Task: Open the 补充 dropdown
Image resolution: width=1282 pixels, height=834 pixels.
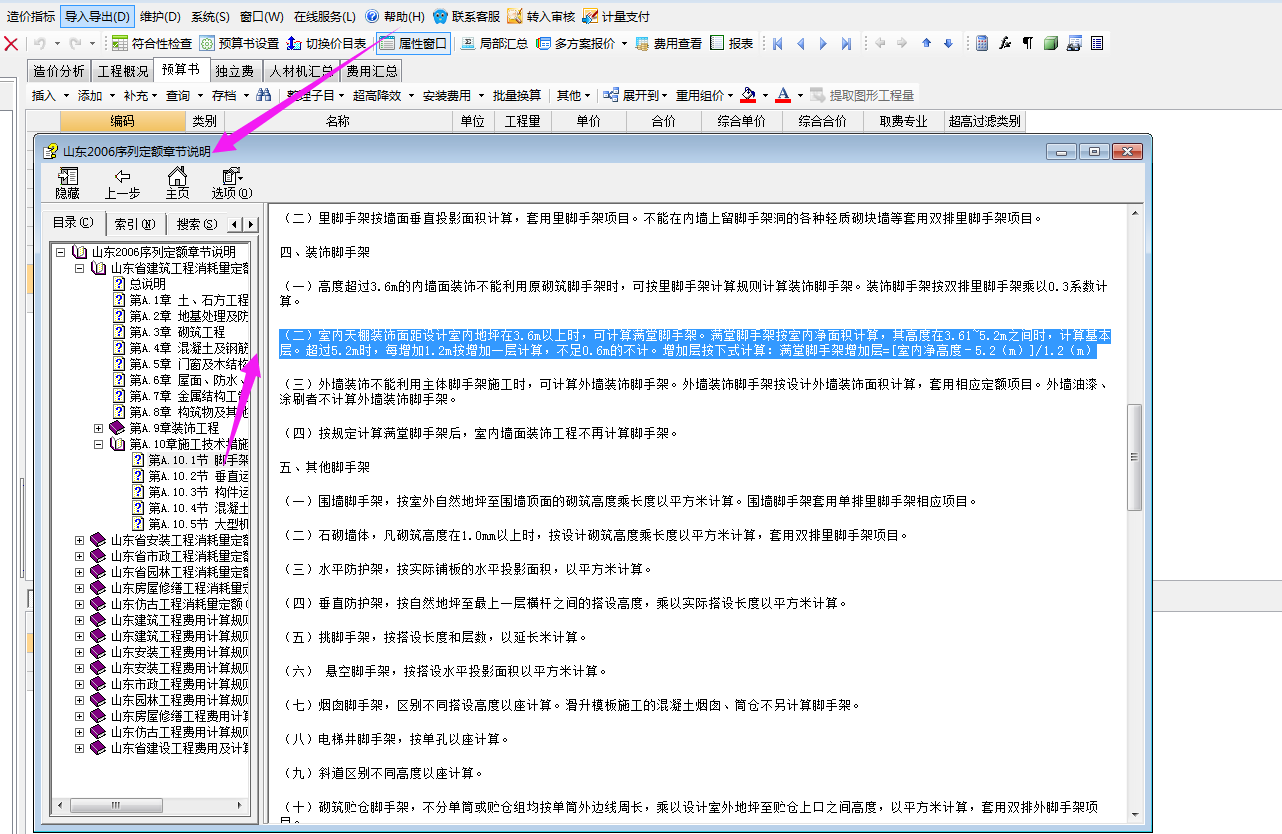Action: (x=141, y=95)
